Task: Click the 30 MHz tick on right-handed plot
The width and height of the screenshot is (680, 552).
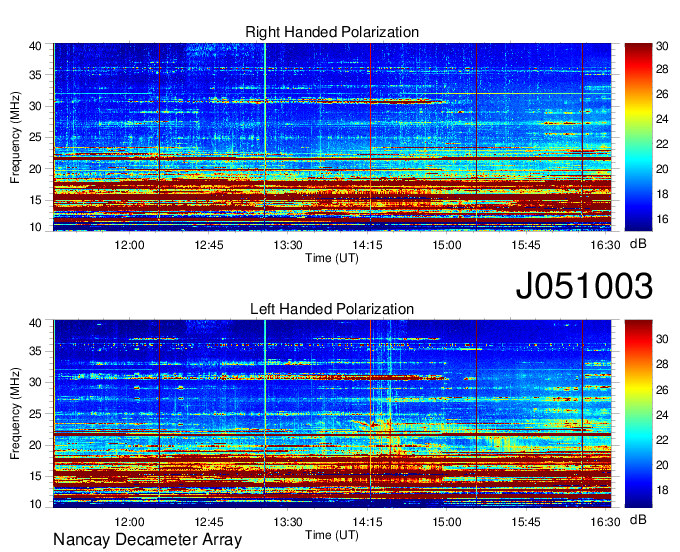Action: (x=35, y=106)
